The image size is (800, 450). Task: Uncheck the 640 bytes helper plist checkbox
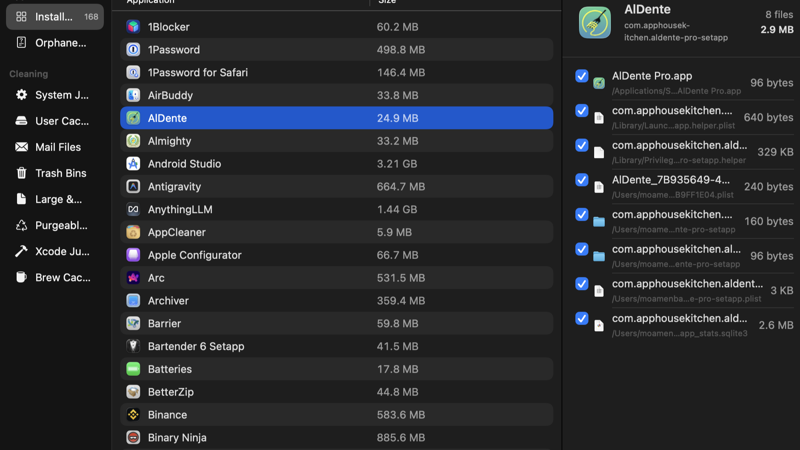click(x=582, y=111)
